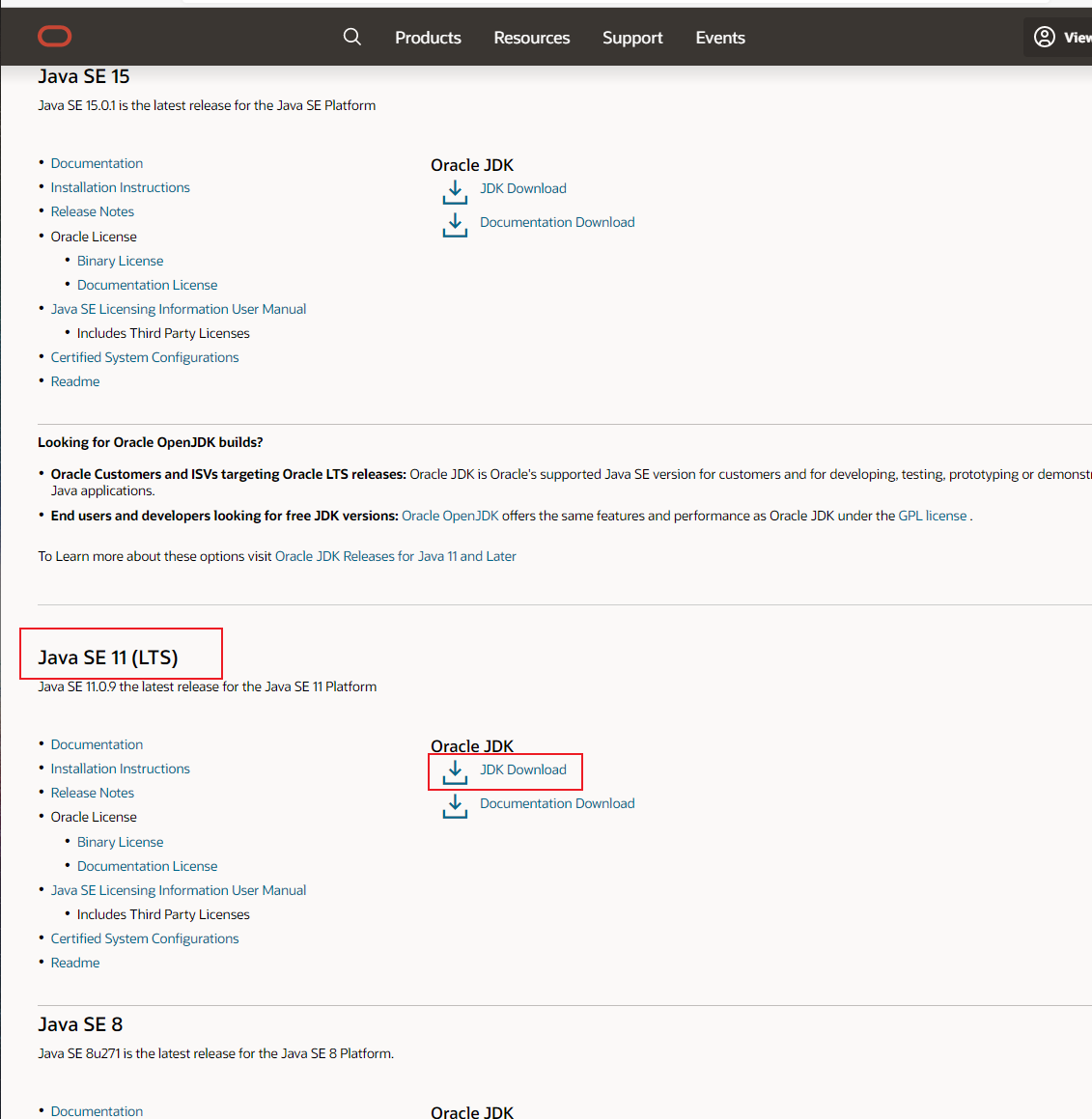Open Java SE 11 Certified System Configurations
Viewport: 1092px width, 1119px height.
tap(145, 938)
